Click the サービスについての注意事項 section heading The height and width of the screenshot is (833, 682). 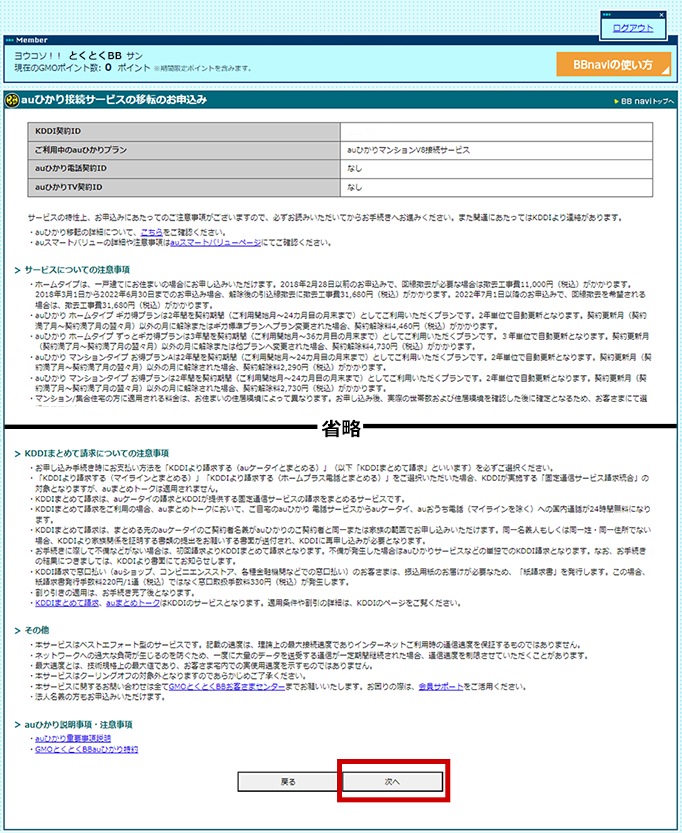(74, 270)
